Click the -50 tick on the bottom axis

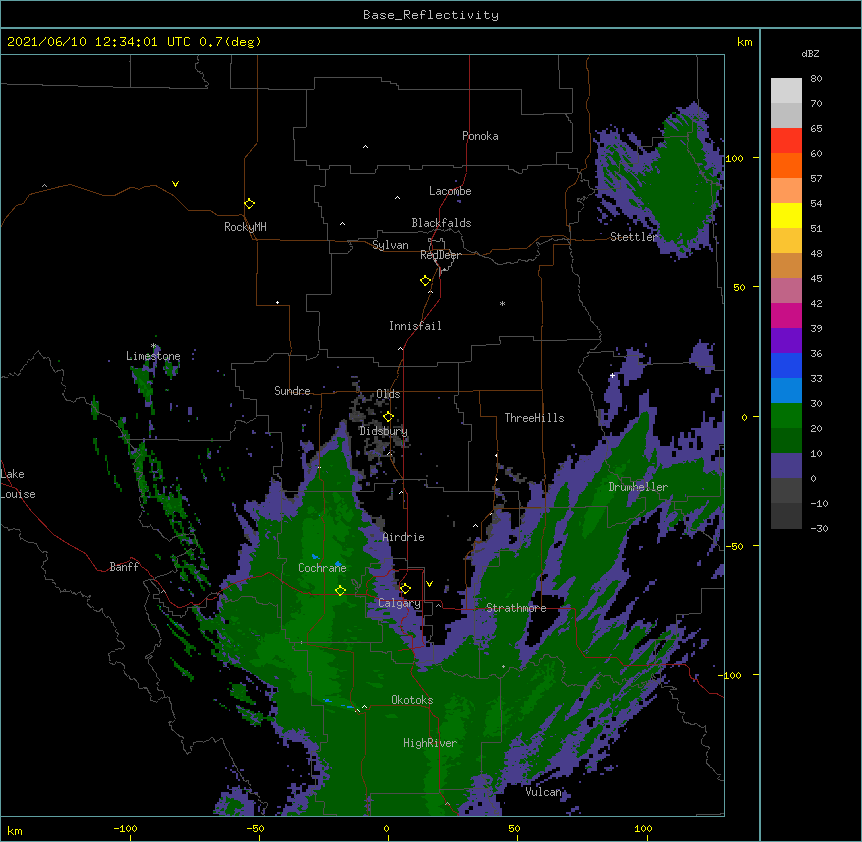[255, 828]
